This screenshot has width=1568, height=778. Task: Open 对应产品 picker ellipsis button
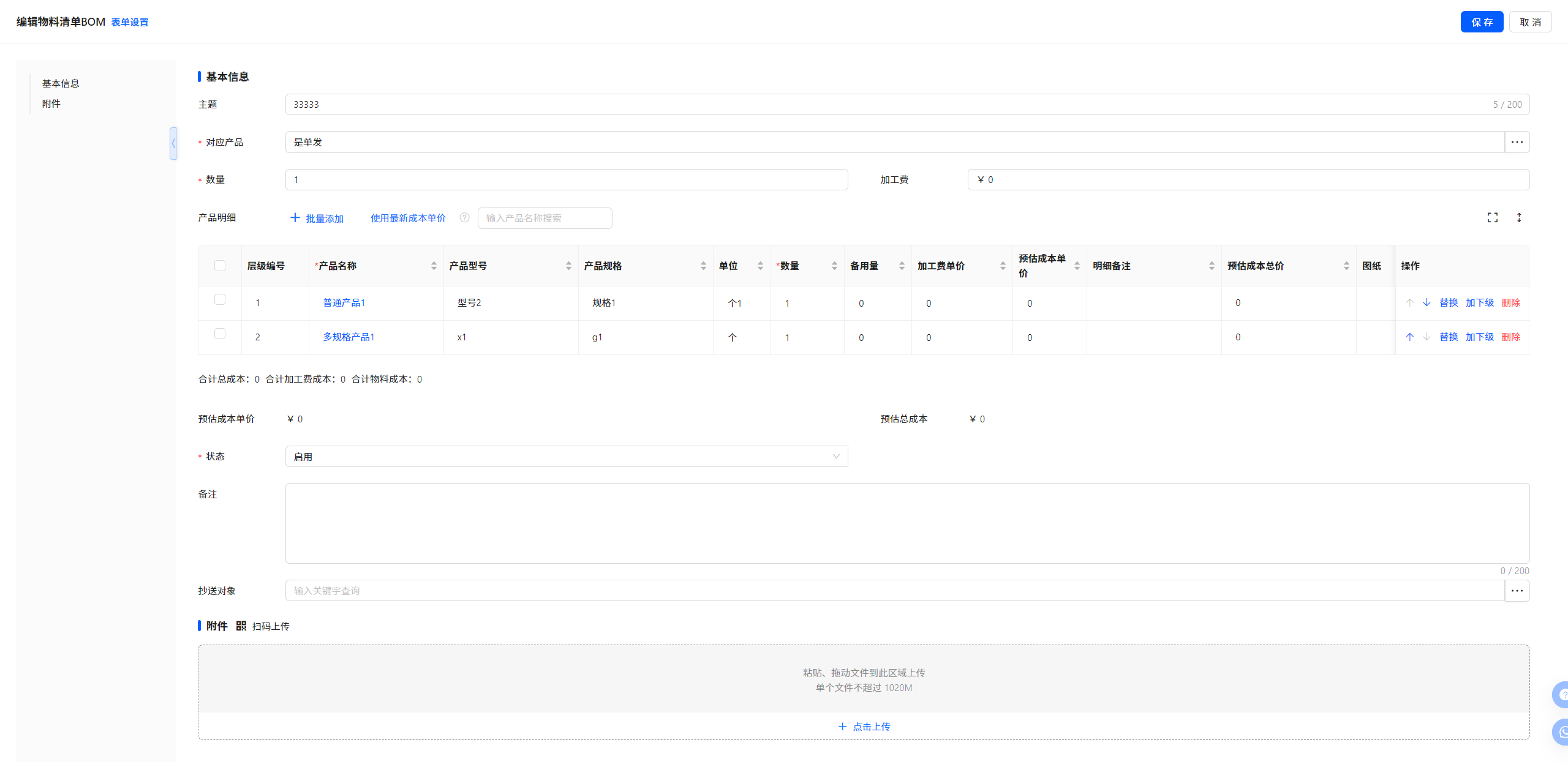(x=1517, y=142)
